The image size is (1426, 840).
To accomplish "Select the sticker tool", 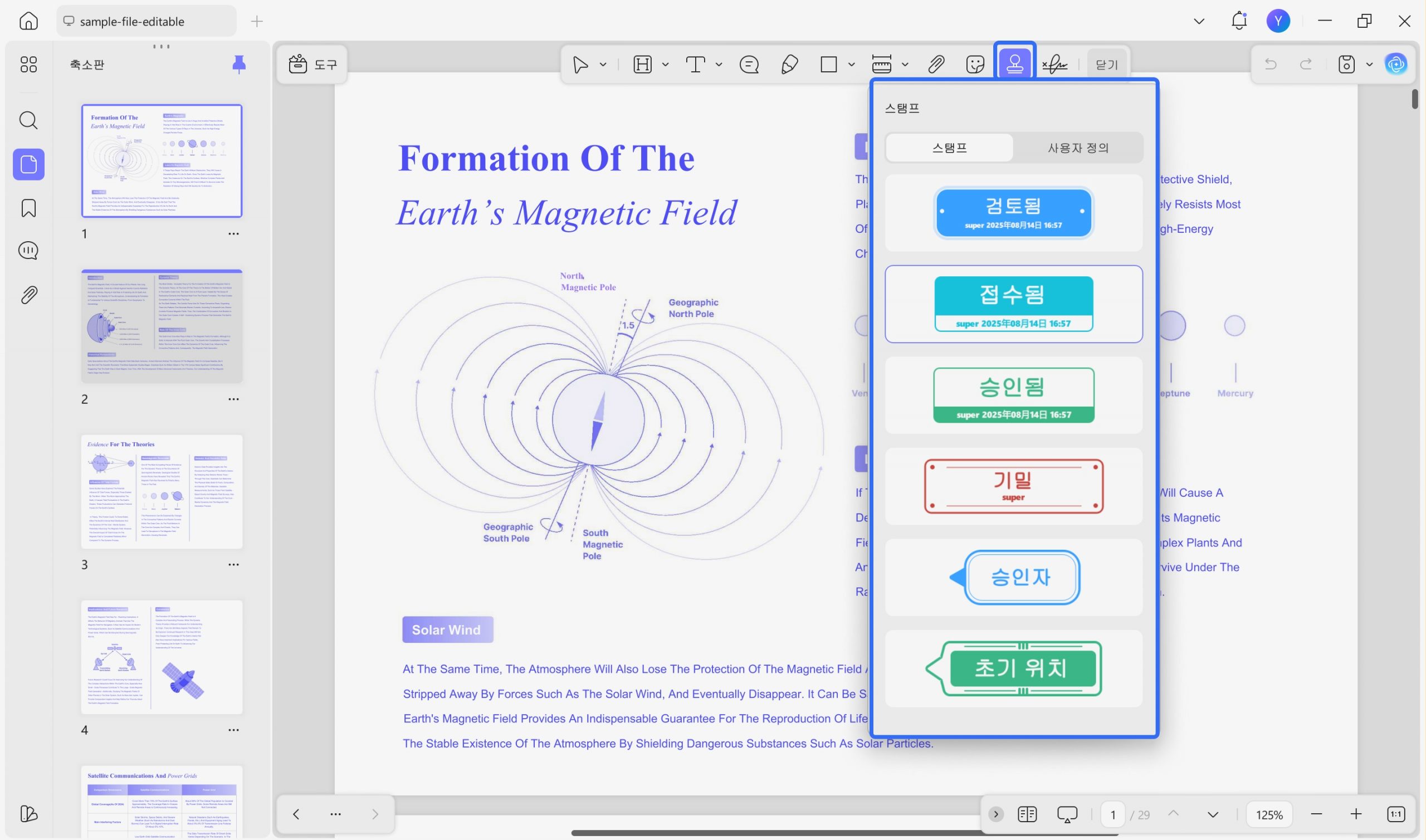I will [x=975, y=65].
